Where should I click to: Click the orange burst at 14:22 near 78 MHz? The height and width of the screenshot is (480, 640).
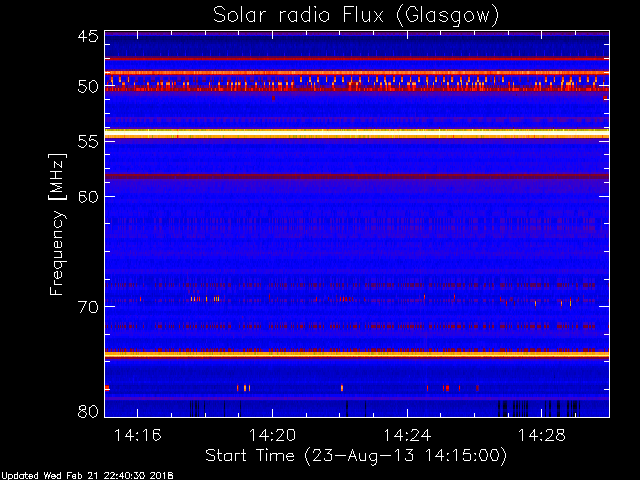pyautogui.click(x=342, y=388)
